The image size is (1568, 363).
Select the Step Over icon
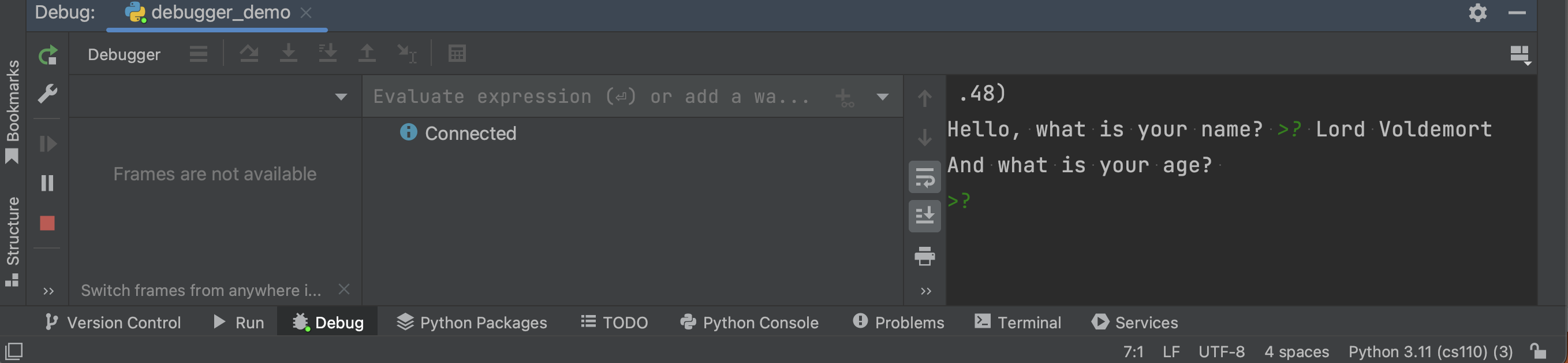(x=249, y=53)
